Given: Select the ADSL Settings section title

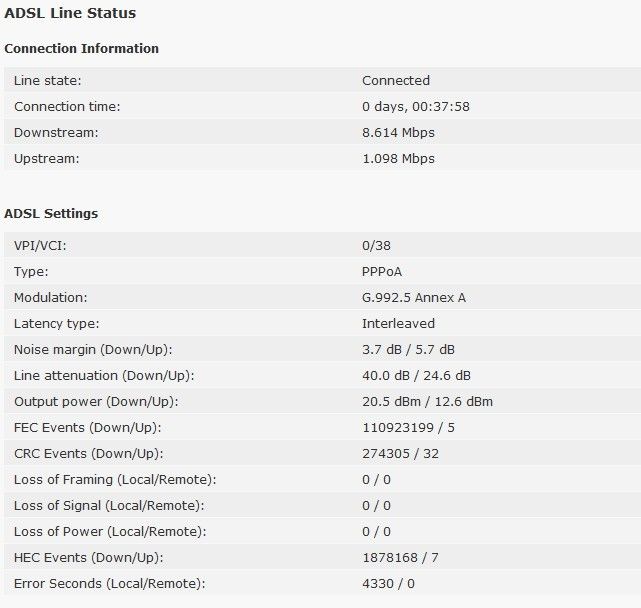Looking at the screenshot, I should point(51,213).
